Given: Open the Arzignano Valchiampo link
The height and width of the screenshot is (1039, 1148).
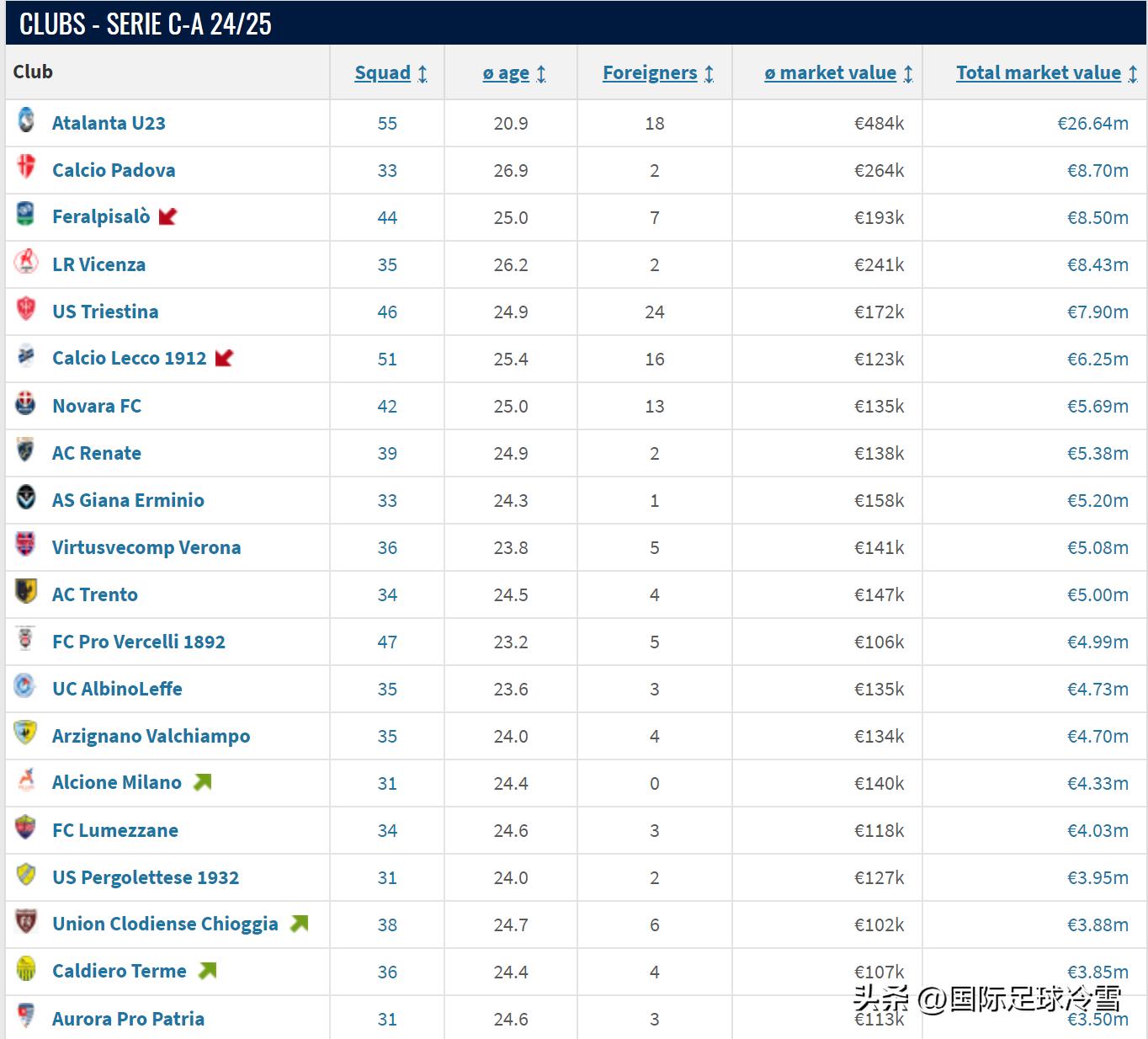Looking at the screenshot, I should (x=151, y=736).
